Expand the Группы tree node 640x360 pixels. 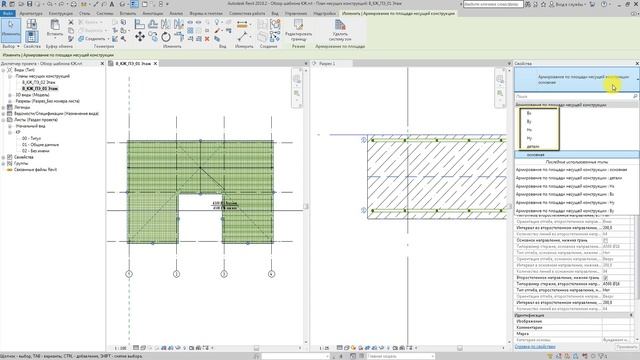(x=4, y=163)
